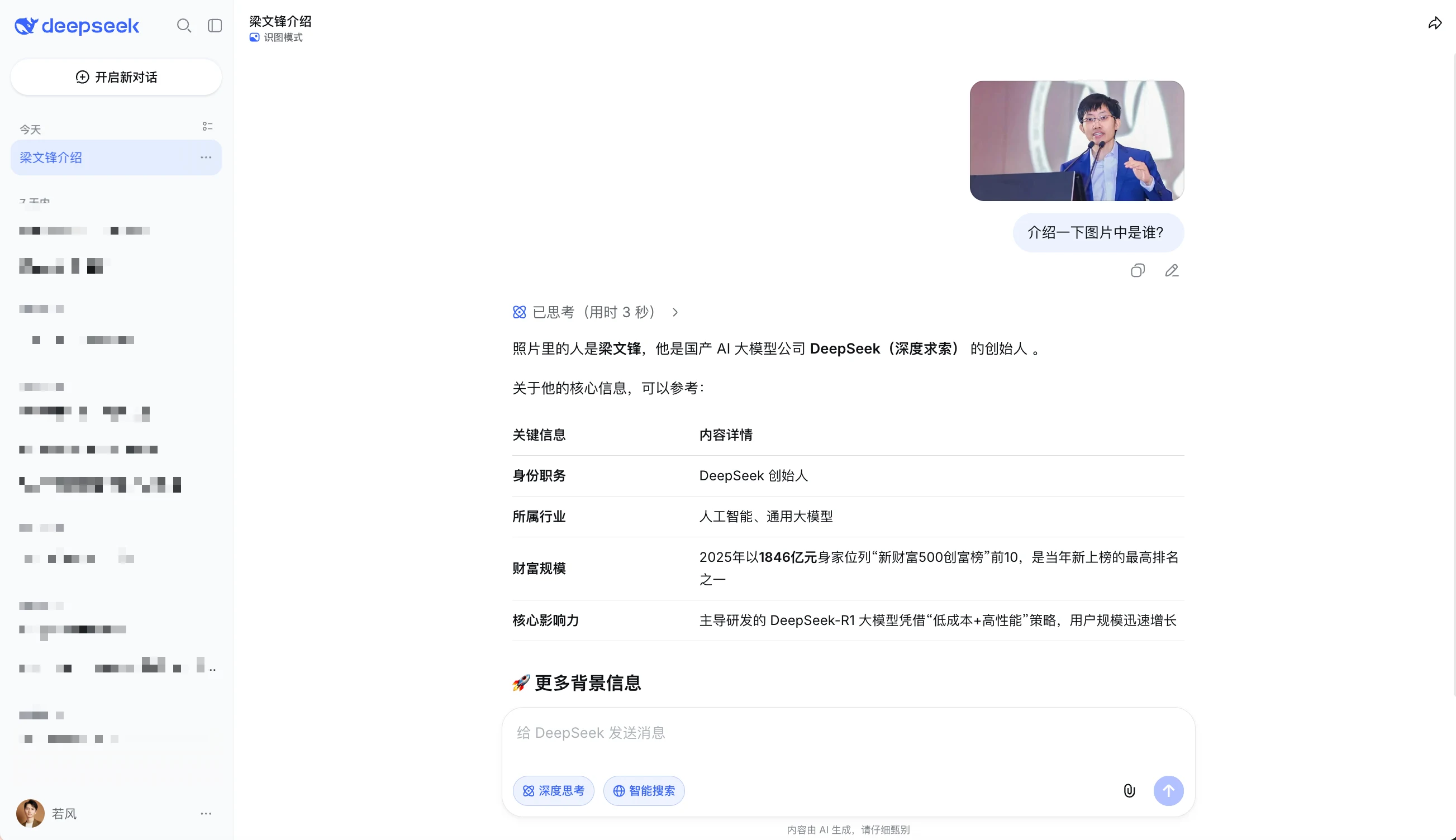The image size is (1456, 840).
Task: Open account options dots next to 若风
Action: click(206, 813)
